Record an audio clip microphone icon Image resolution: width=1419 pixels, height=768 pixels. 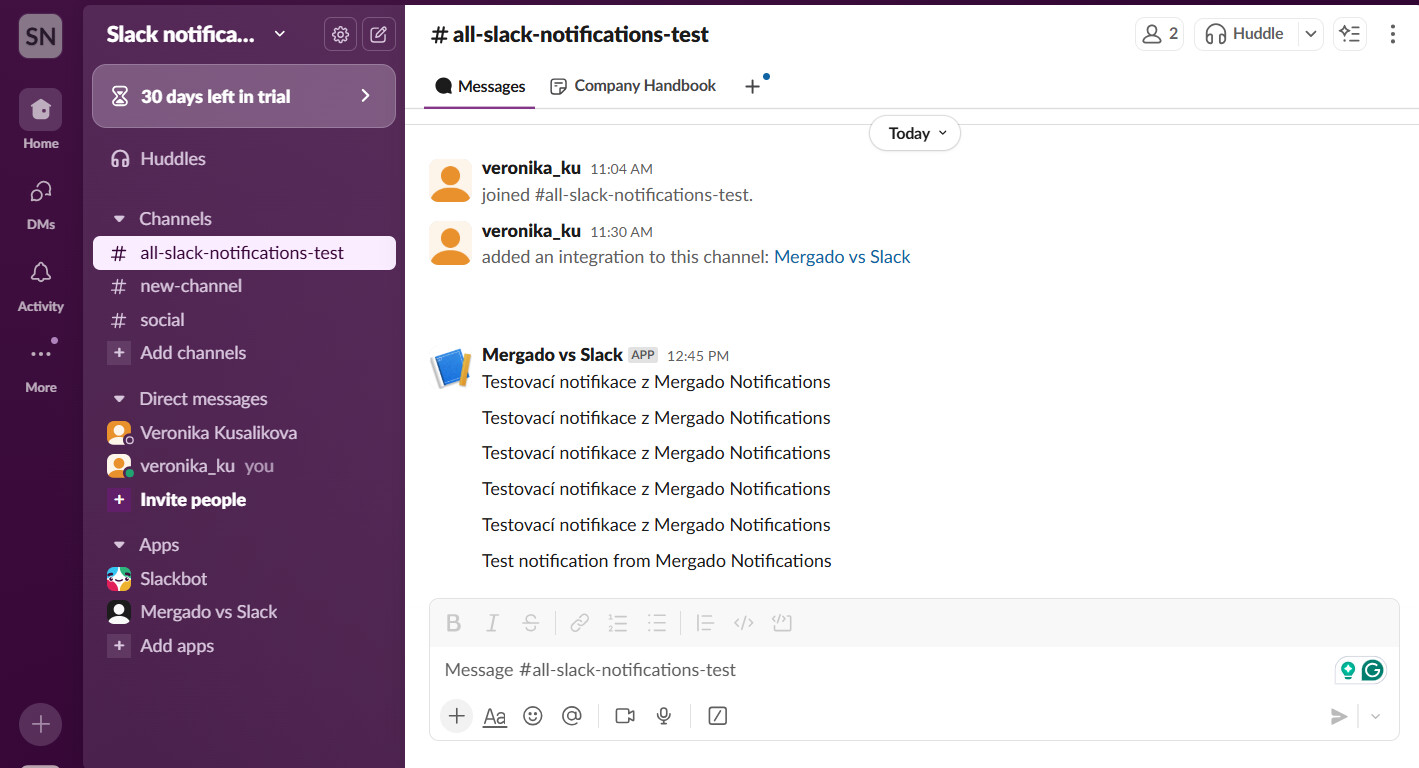tap(663, 716)
